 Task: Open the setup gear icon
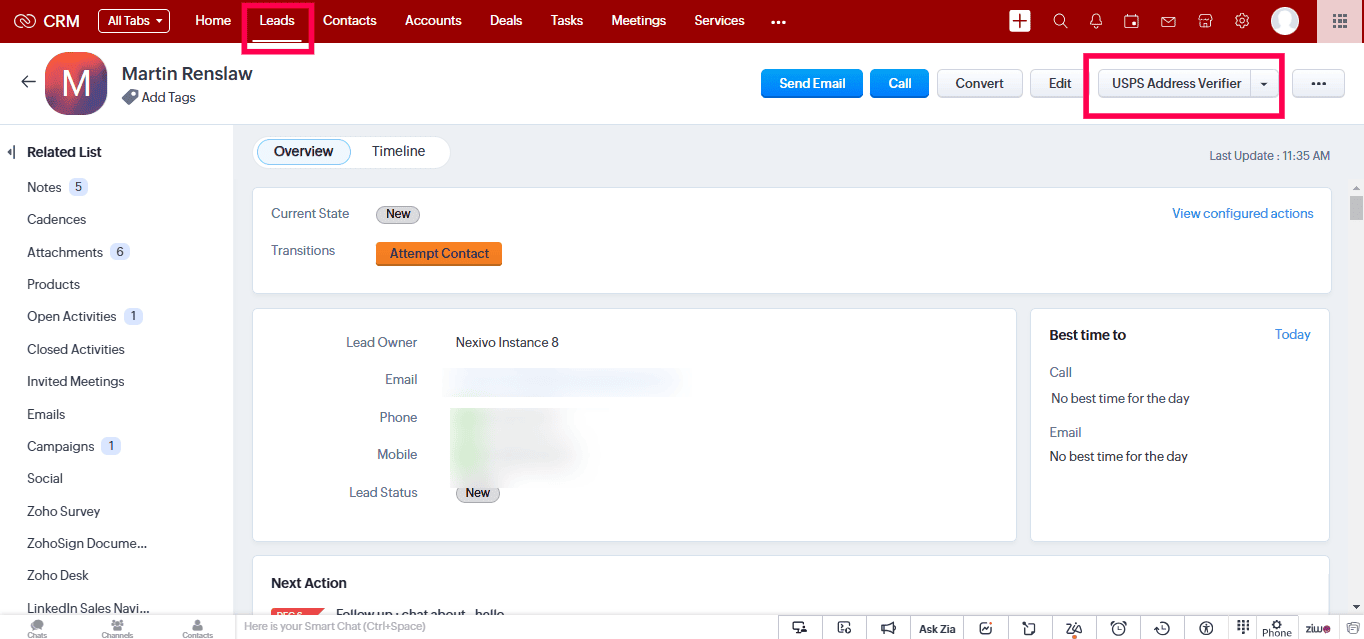[x=1242, y=21]
